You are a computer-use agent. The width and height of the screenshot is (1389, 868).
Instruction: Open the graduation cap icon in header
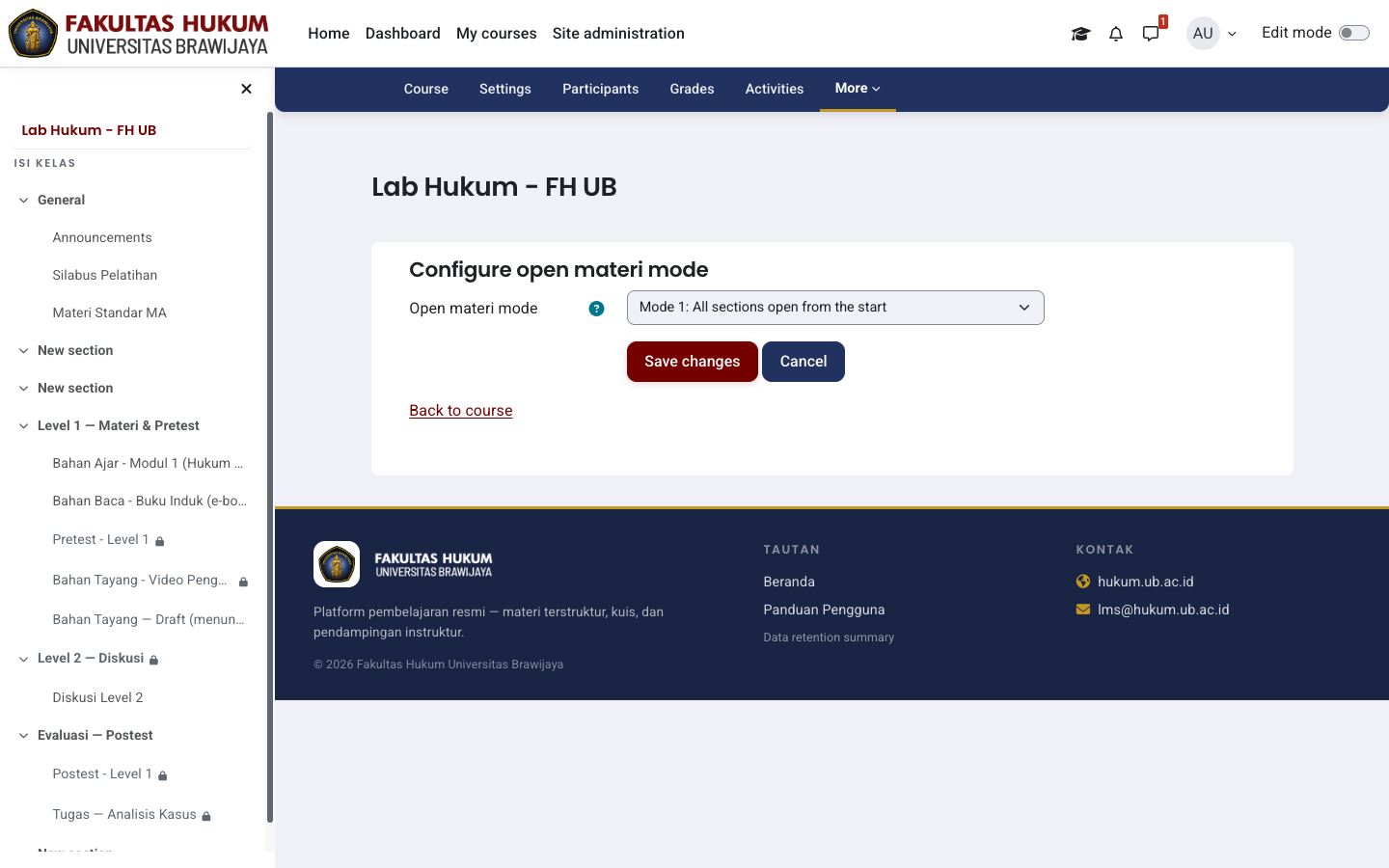tap(1080, 34)
